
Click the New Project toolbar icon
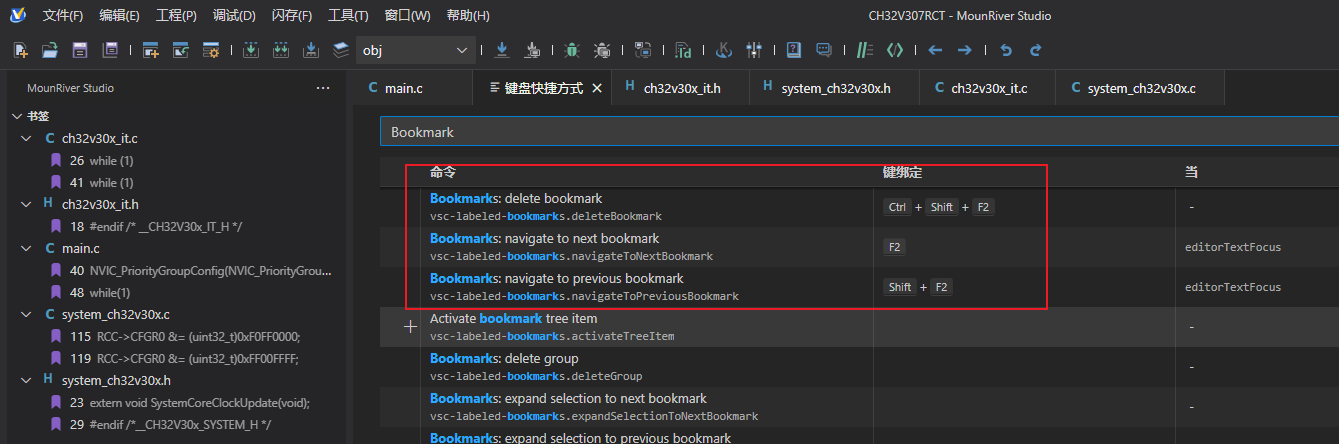point(151,50)
